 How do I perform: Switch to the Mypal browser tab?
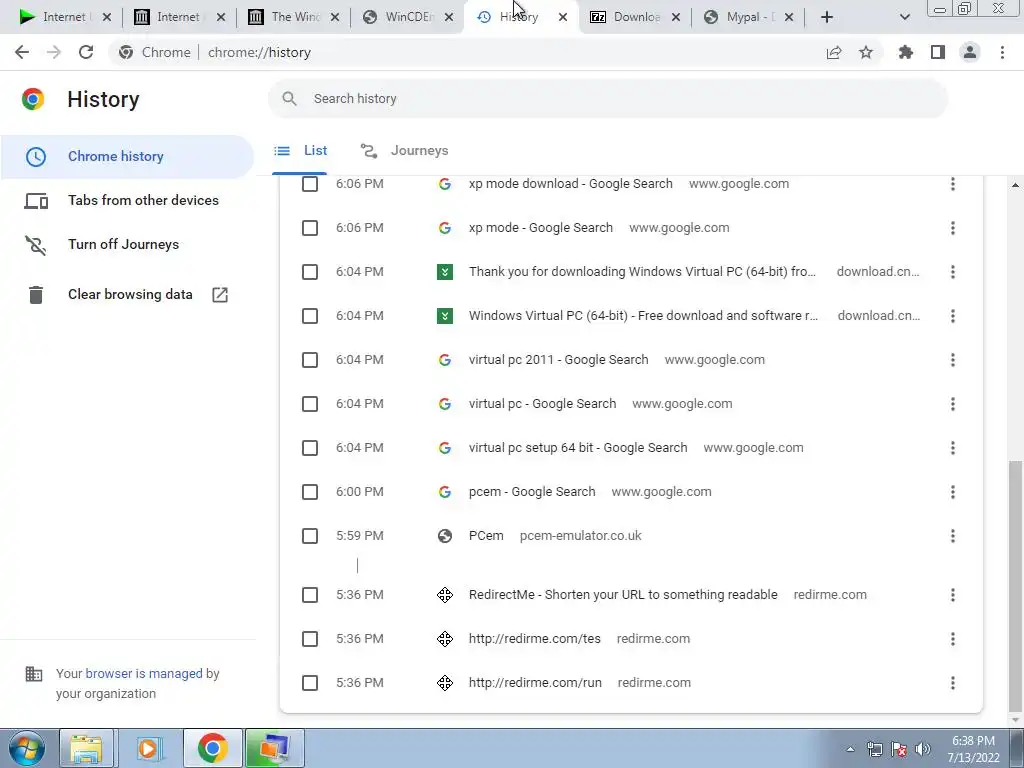[750, 17]
